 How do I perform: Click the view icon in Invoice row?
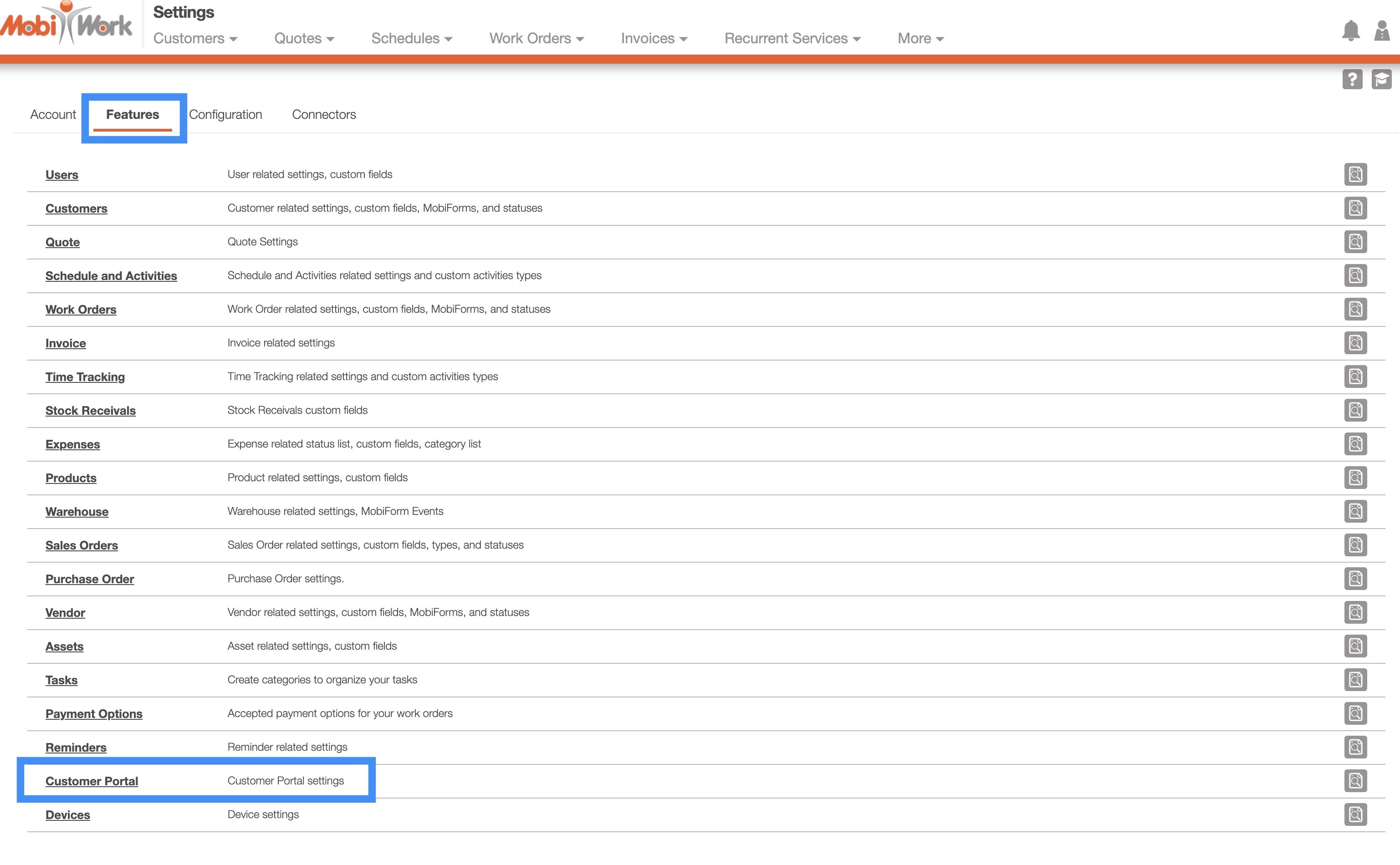pos(1355,343)
